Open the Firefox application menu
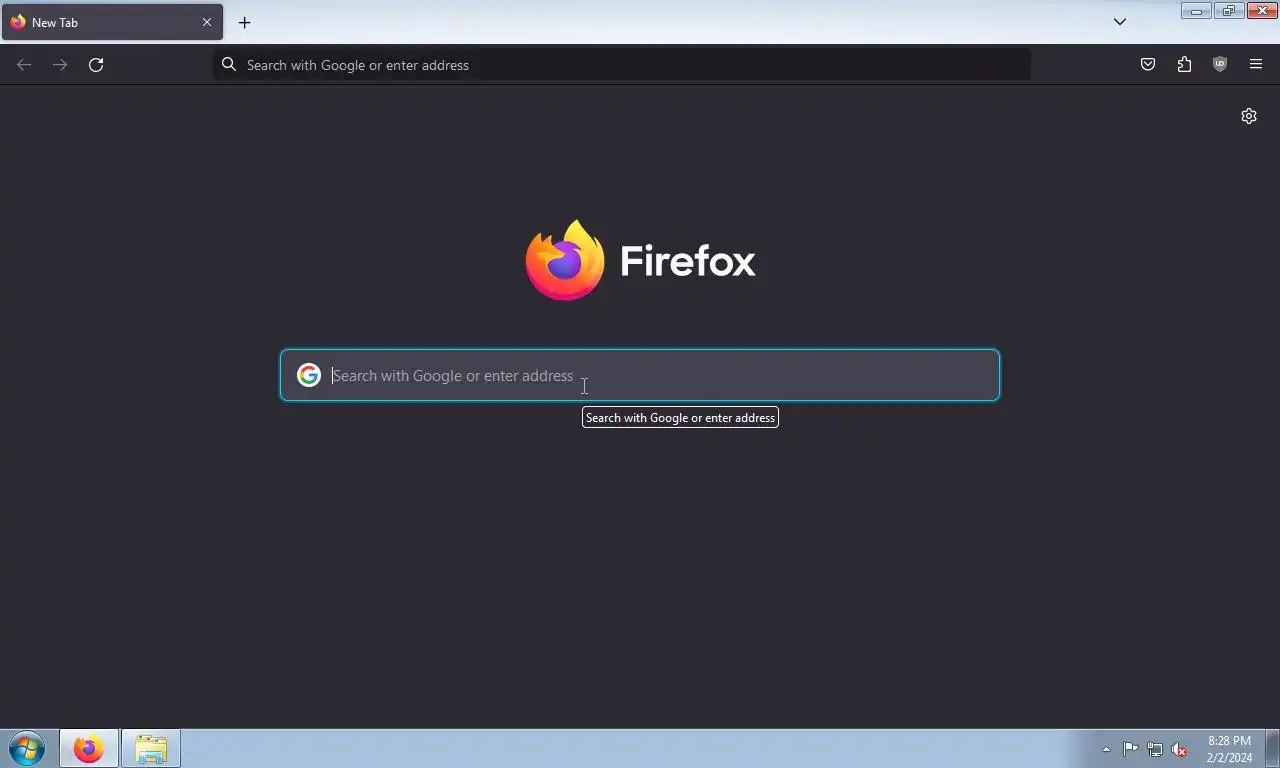 [x=1256, y=65]
